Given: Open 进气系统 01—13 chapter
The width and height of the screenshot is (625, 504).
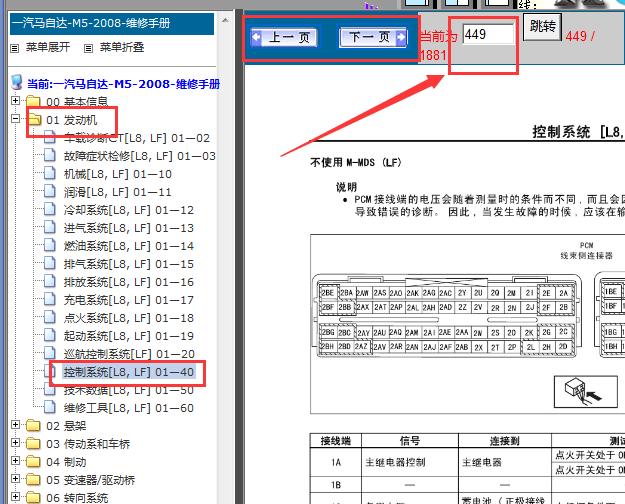Looking at the screenshot, I should (129, 228).
